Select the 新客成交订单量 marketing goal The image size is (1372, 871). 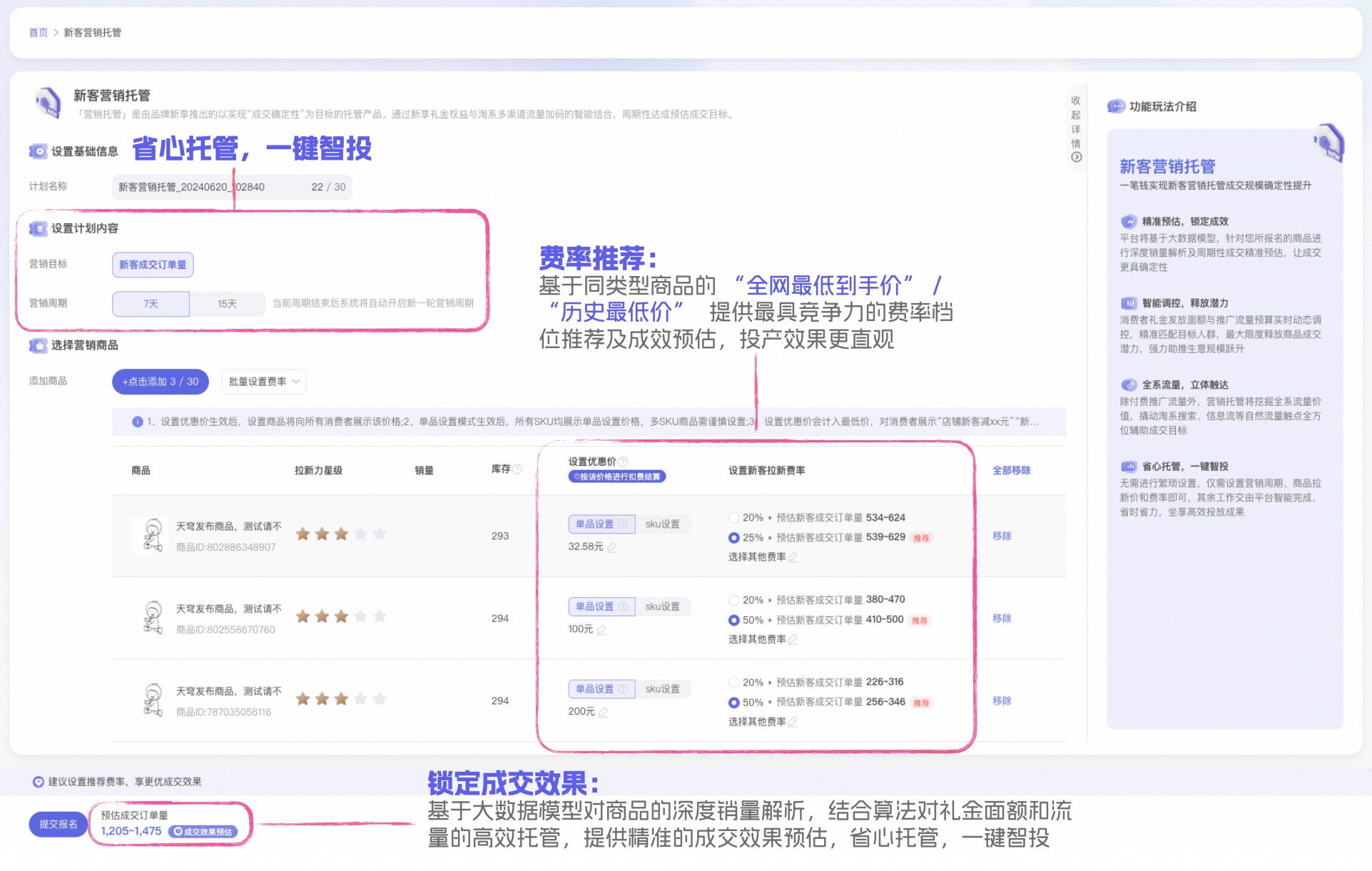[153, 265]
